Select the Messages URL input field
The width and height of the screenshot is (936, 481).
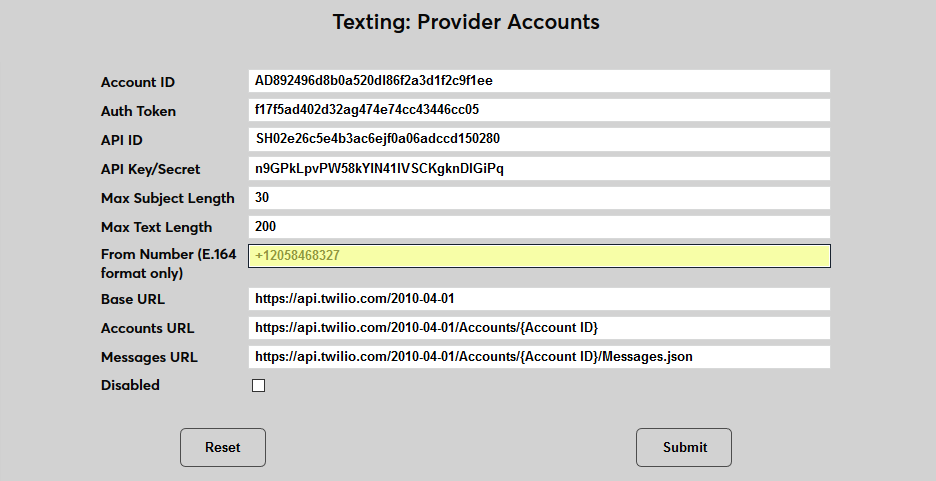[x=539, y=357]
